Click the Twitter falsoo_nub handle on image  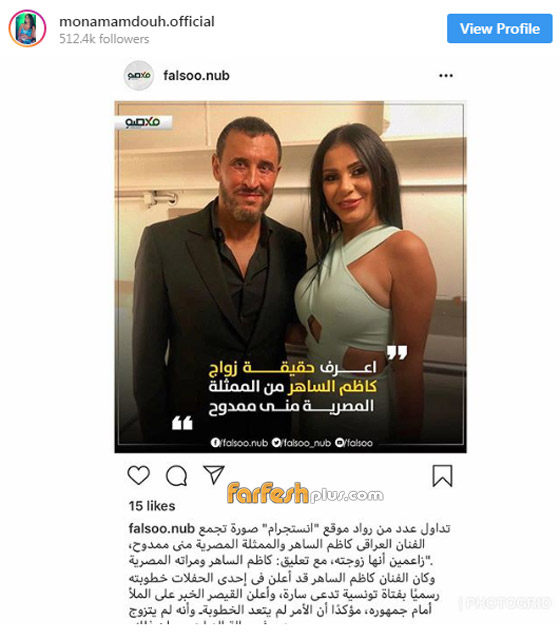[x=301, y=442]
